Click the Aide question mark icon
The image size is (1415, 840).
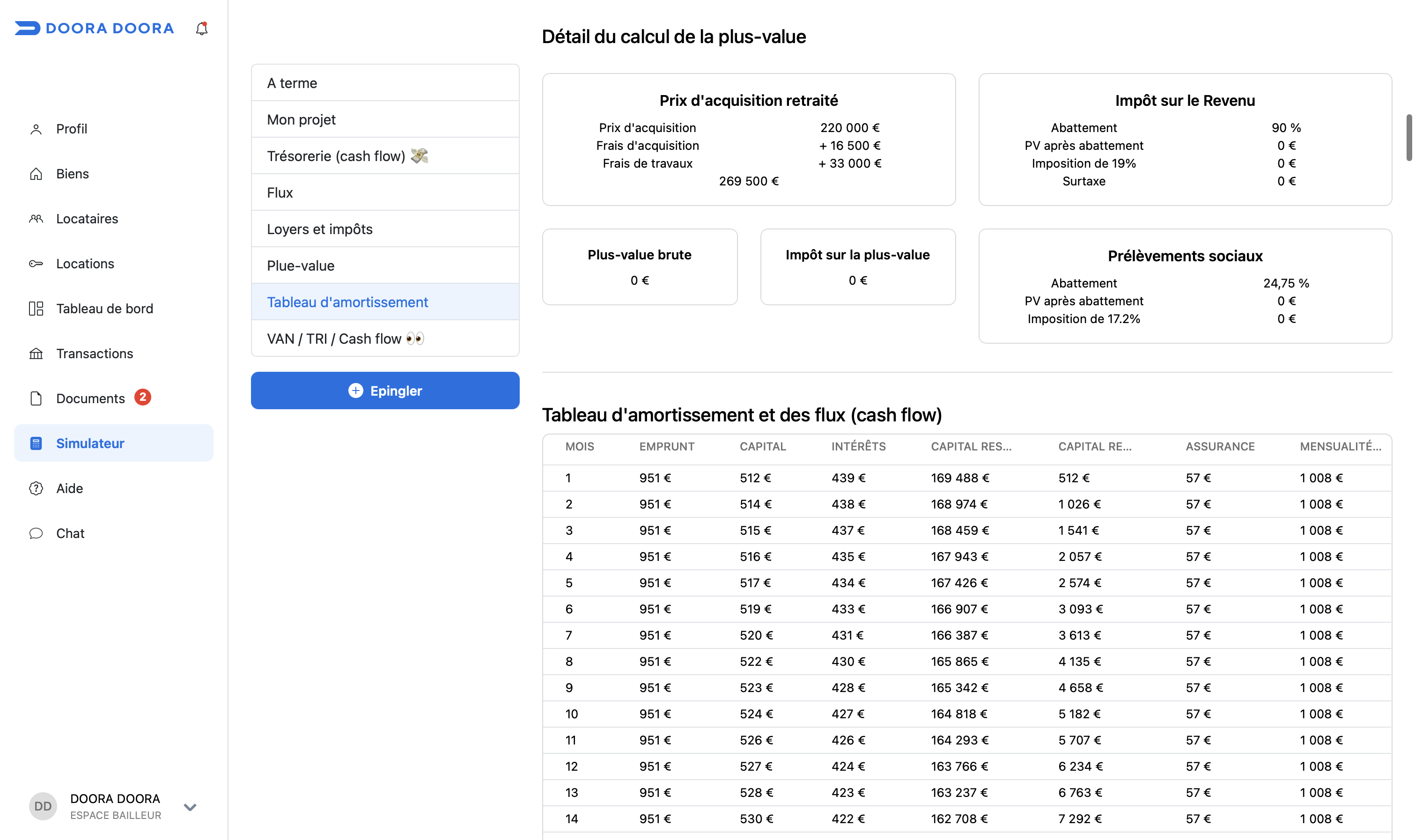[36, 488]
